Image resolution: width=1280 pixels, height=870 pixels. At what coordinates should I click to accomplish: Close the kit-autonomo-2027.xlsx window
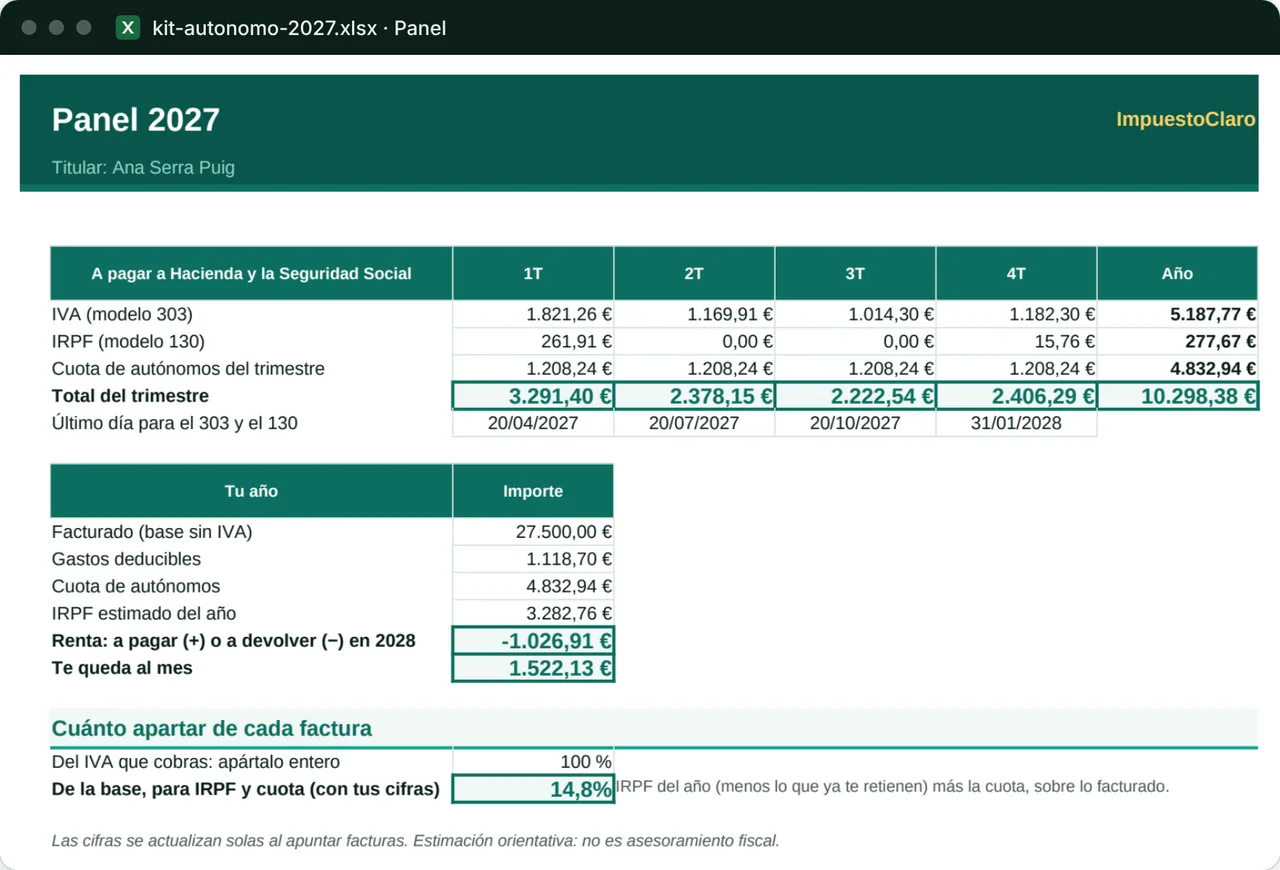point(29,28)
